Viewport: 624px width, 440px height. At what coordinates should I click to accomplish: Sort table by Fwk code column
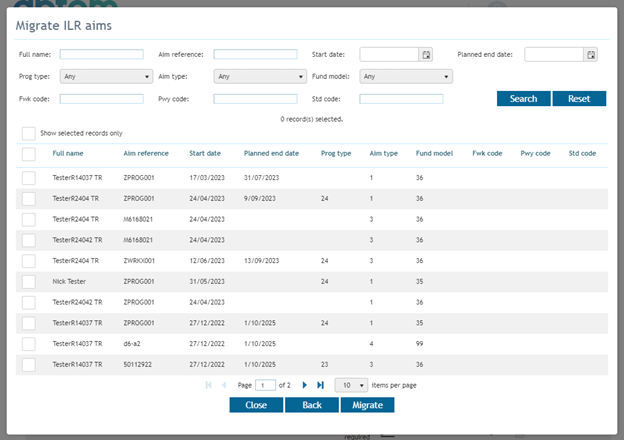pos(487,153)
